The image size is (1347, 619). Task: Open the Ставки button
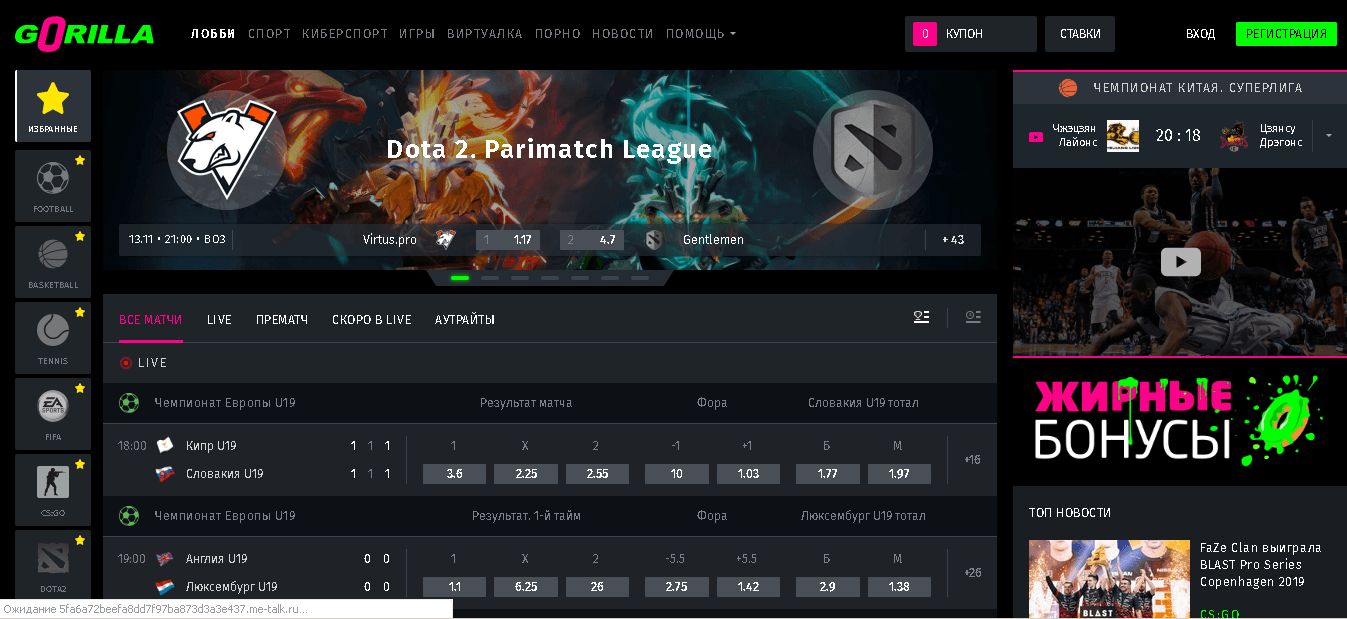click(x=1080, y=34)
